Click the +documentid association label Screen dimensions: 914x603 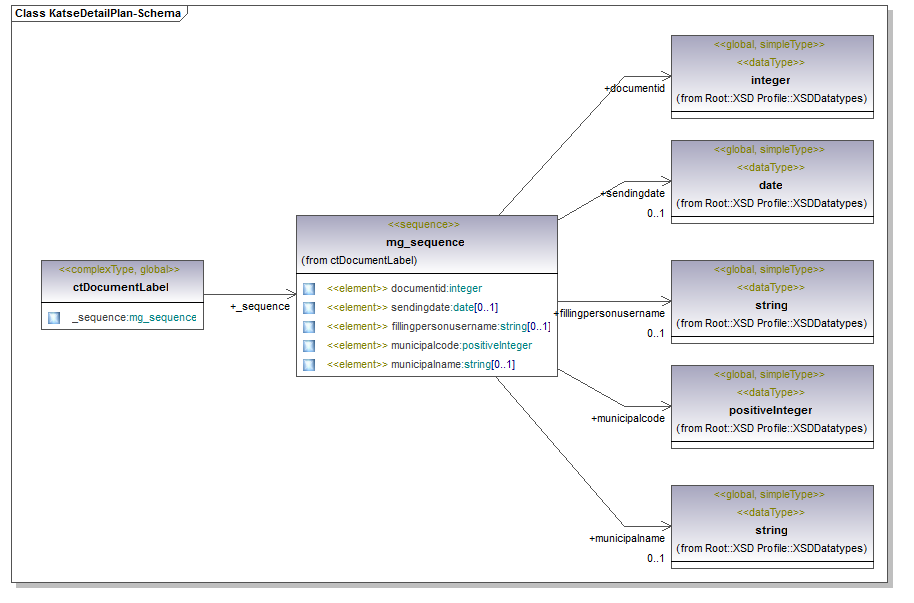[x=634, y=89]
